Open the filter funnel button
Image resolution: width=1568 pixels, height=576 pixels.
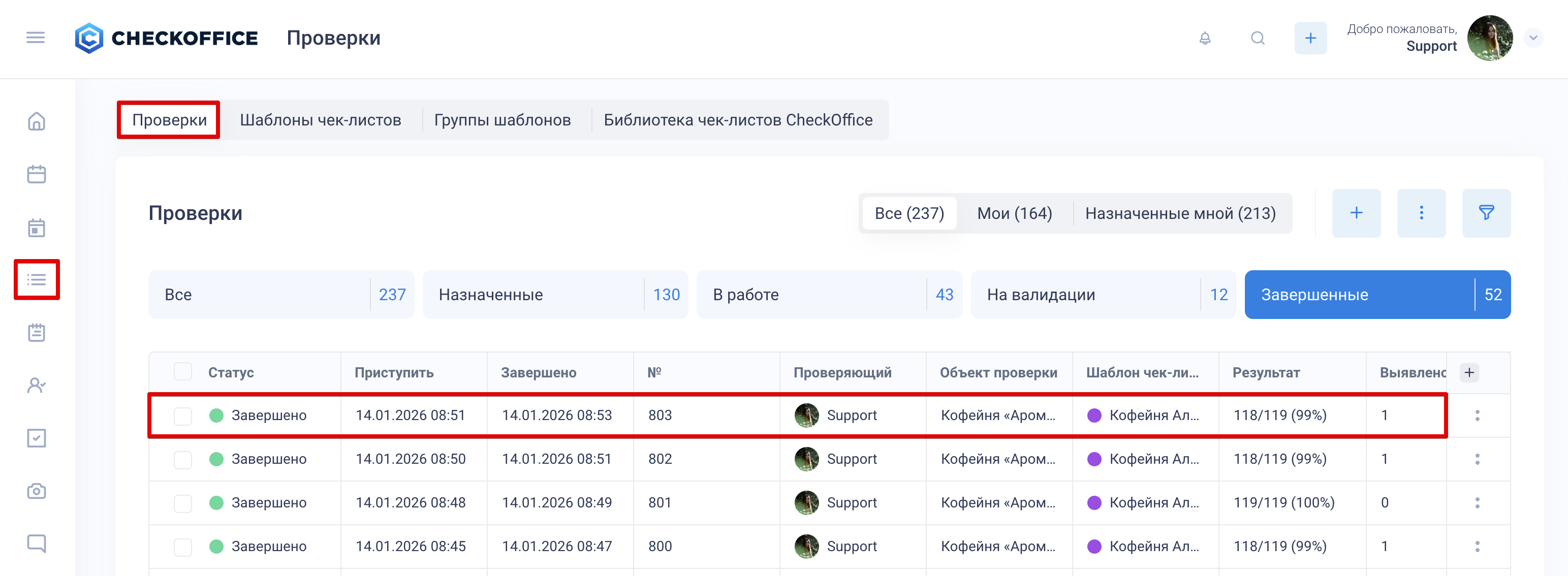pyautogui.click(x=1486, y=213)
